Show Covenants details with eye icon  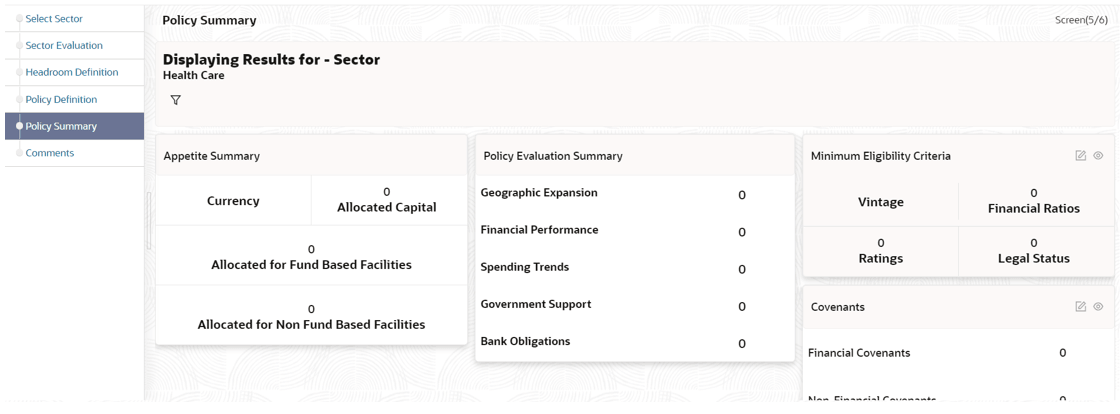point(1099,306)
